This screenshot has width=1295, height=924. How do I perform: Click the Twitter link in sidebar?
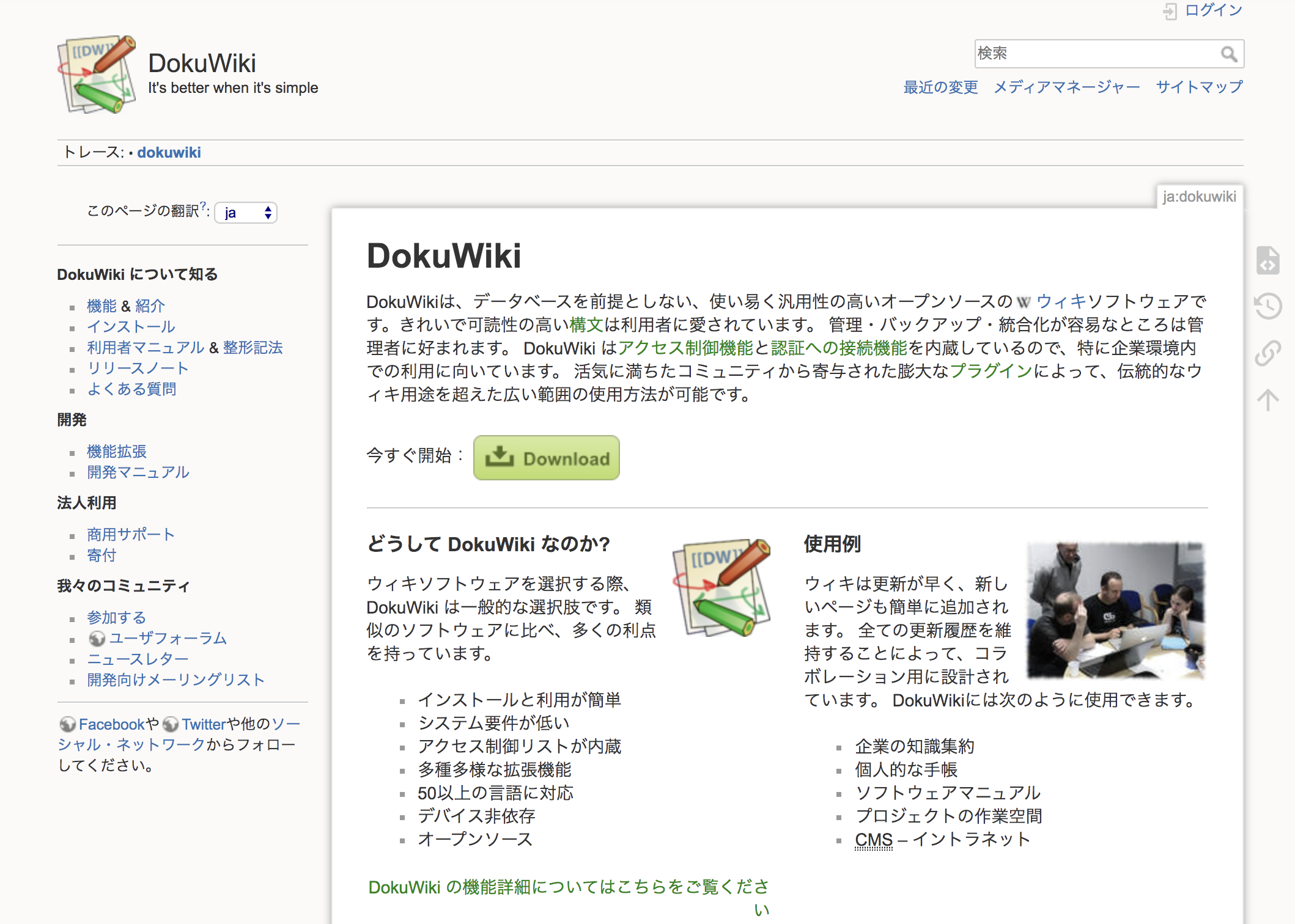point(204,724)
